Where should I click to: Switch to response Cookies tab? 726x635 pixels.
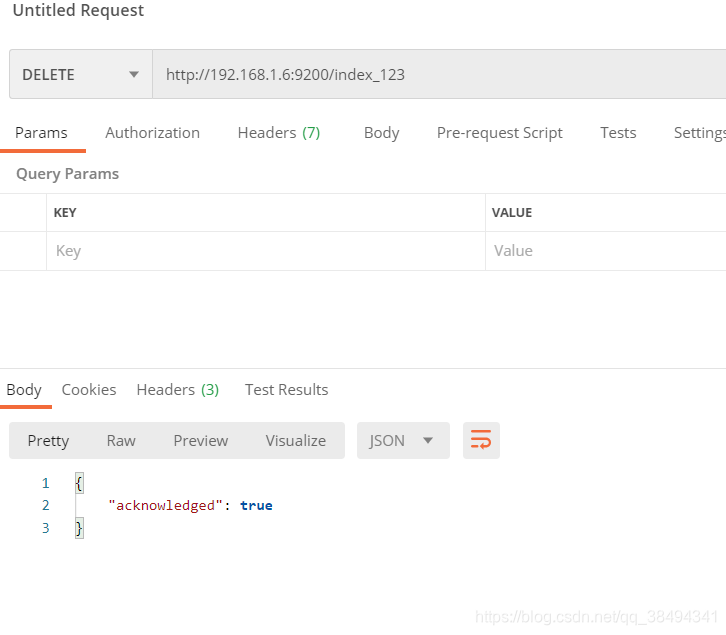point(89,390)
